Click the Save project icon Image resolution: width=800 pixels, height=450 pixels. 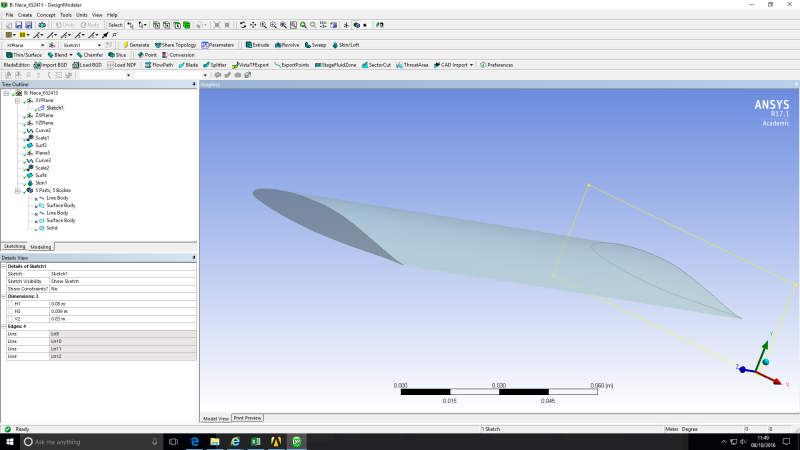(18, 25)
